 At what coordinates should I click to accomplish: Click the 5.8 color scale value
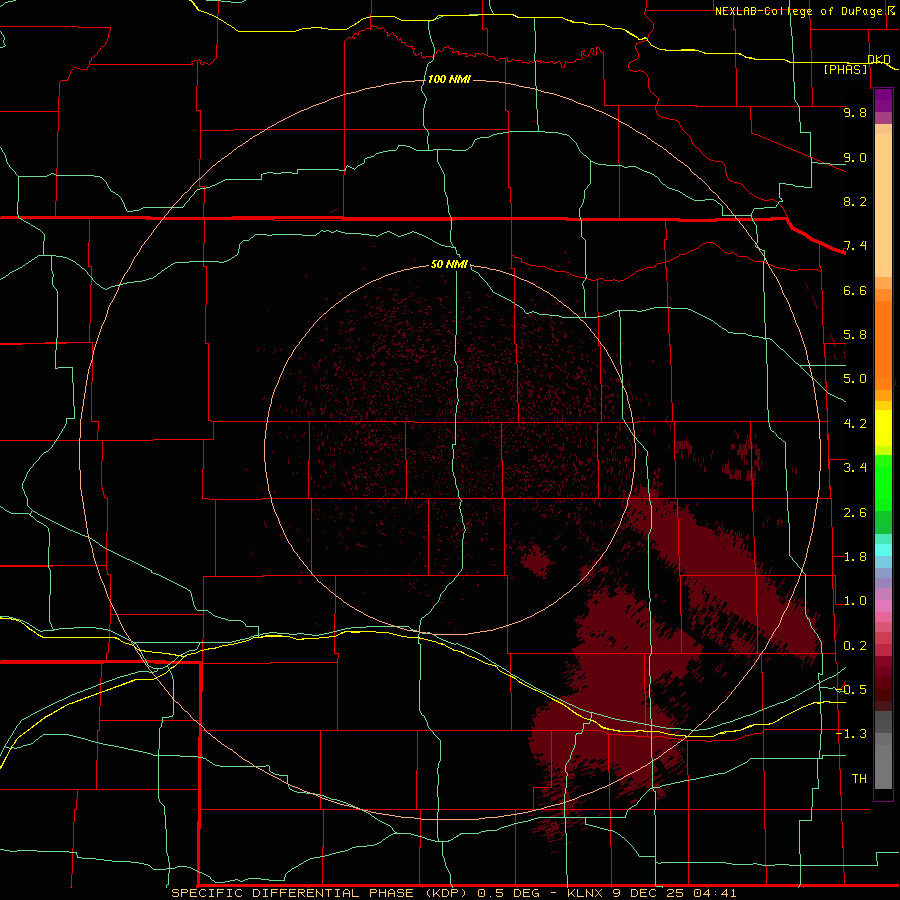tap(855, 335)
